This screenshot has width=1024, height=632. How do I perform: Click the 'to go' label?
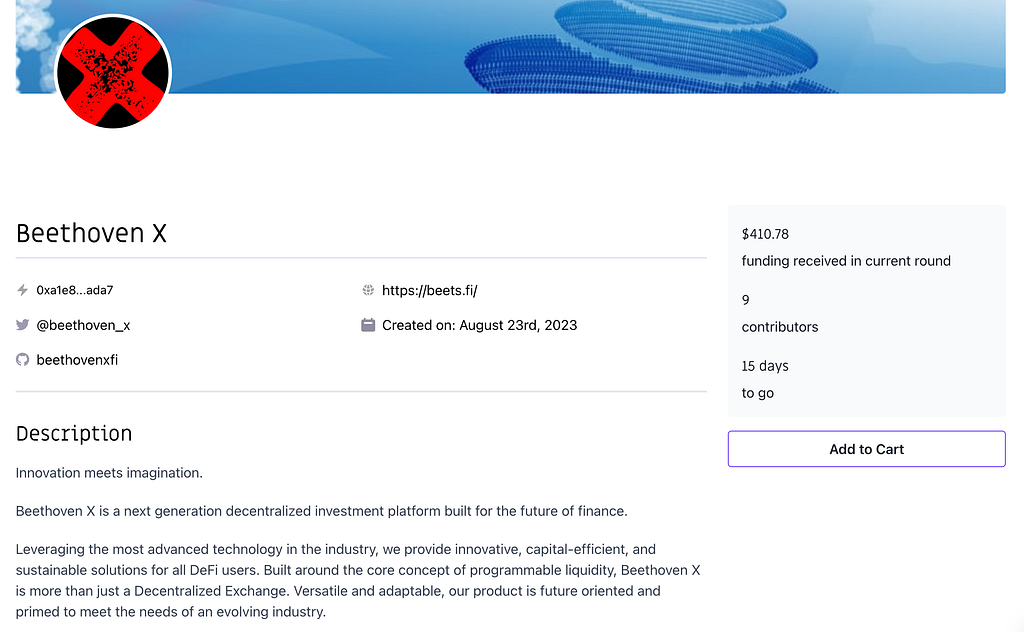point(758,393)
